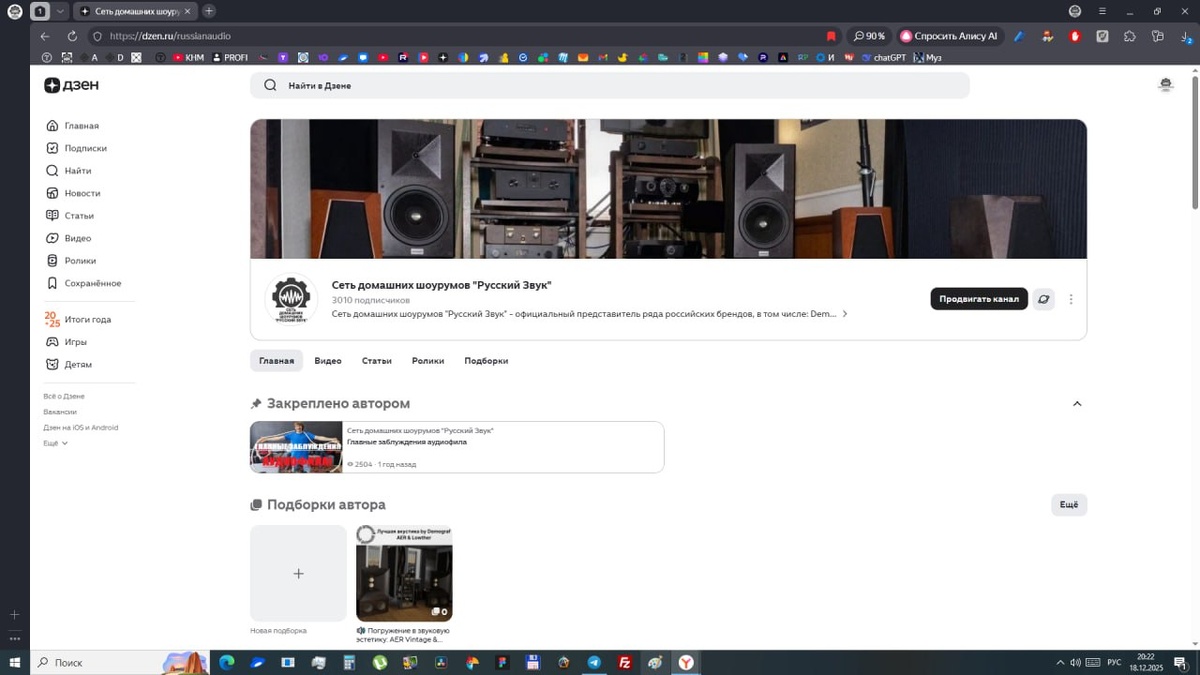Screen dimensions: 1200x675
Task: Open user profile avatar at top right
Action: click(x=1165, y=85)
